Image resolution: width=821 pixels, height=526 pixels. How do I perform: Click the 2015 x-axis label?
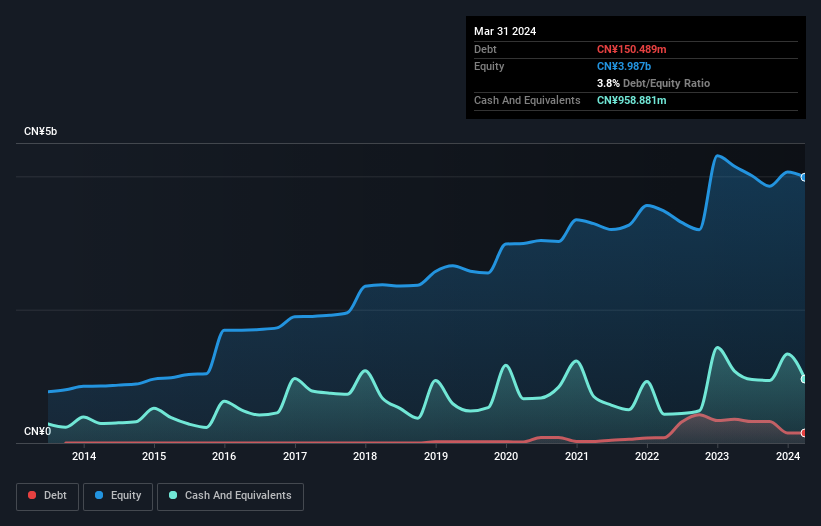[x=154, y=456]
